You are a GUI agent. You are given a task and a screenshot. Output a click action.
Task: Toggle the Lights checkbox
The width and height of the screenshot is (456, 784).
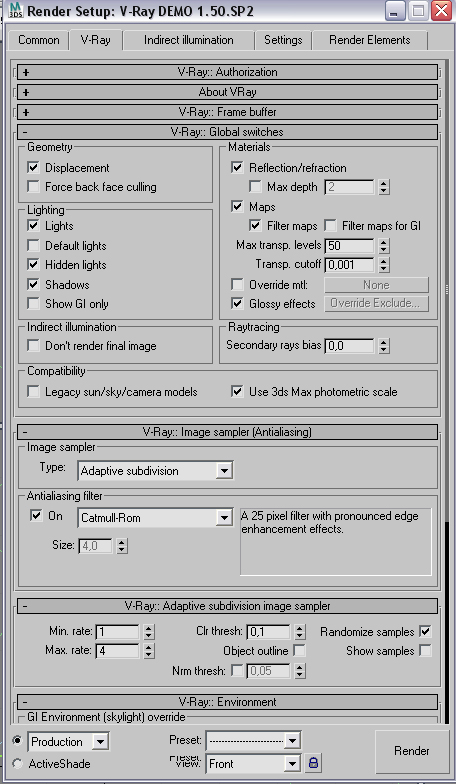pyautogui.click(x=34, y=226)
